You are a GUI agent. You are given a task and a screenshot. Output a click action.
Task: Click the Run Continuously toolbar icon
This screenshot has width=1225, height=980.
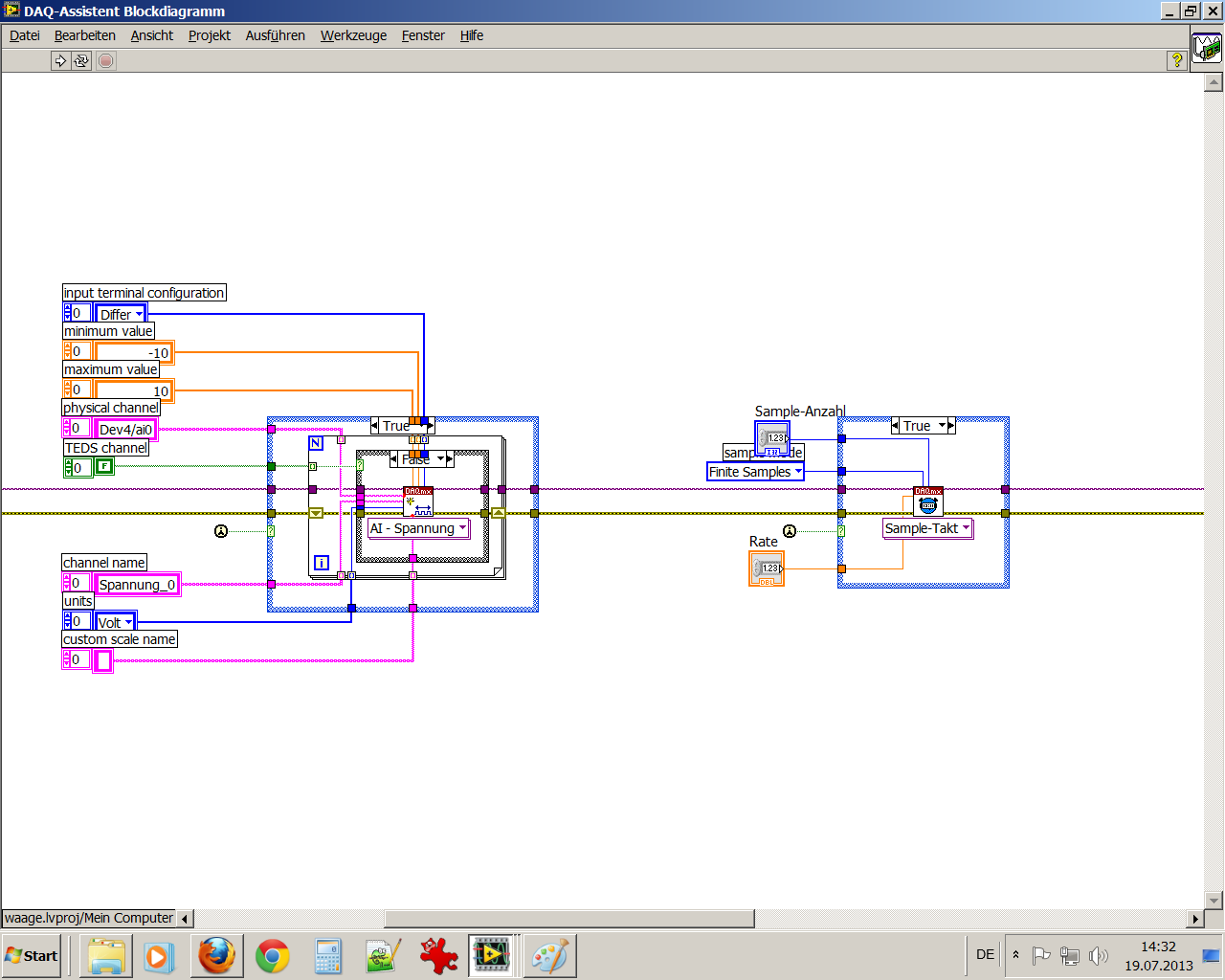pos(81,60)
